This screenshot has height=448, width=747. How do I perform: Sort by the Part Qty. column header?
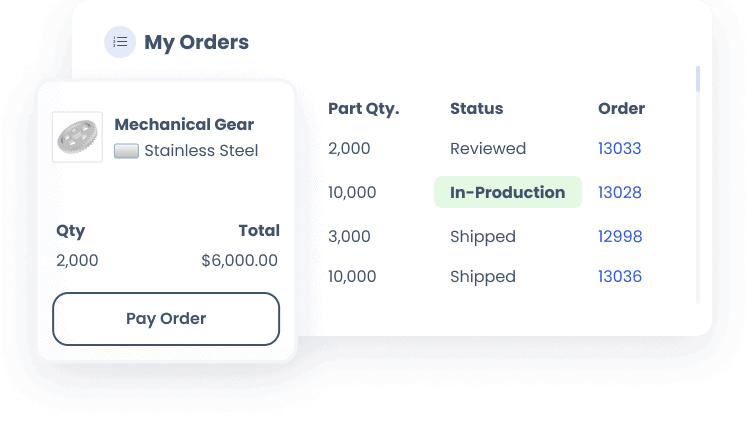363,109
